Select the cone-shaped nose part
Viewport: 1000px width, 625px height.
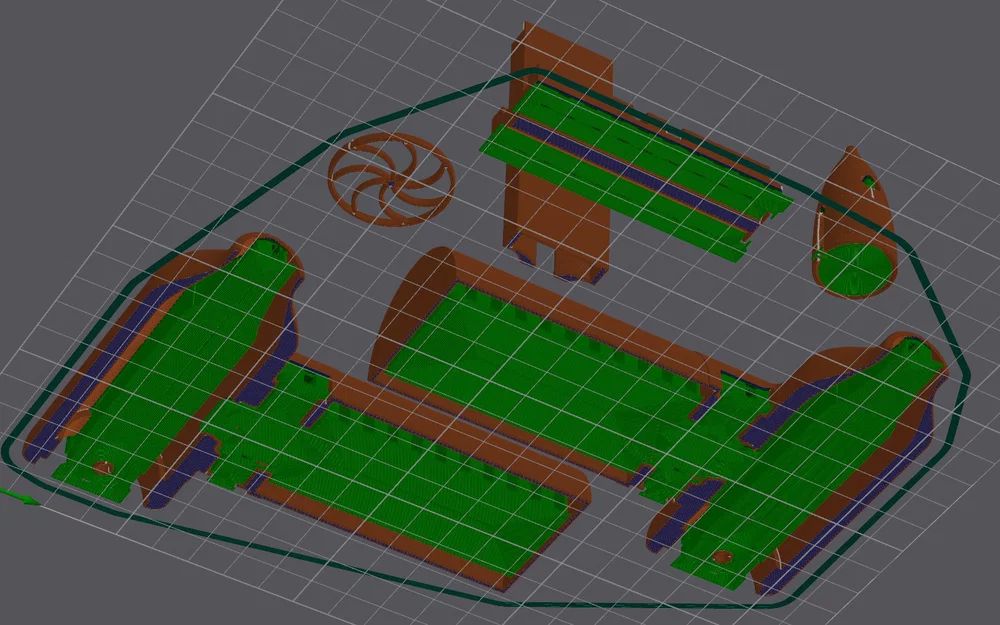click(x=853, y=223)
